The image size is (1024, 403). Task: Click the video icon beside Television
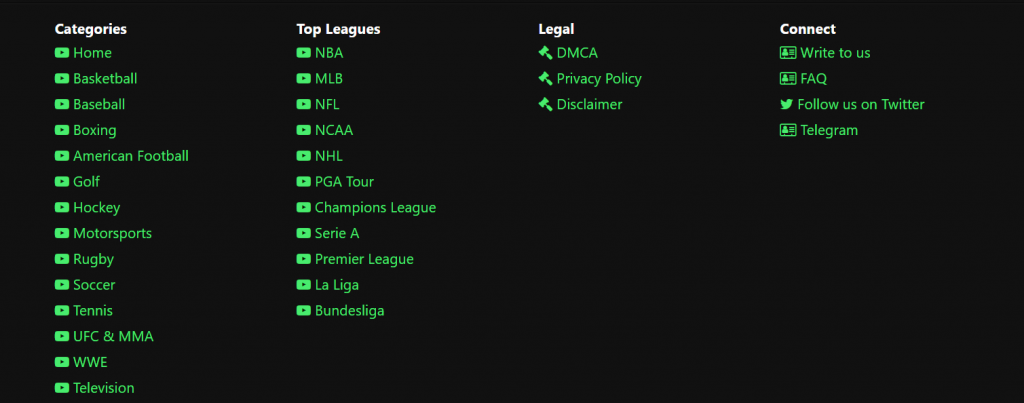coord(61,387)
